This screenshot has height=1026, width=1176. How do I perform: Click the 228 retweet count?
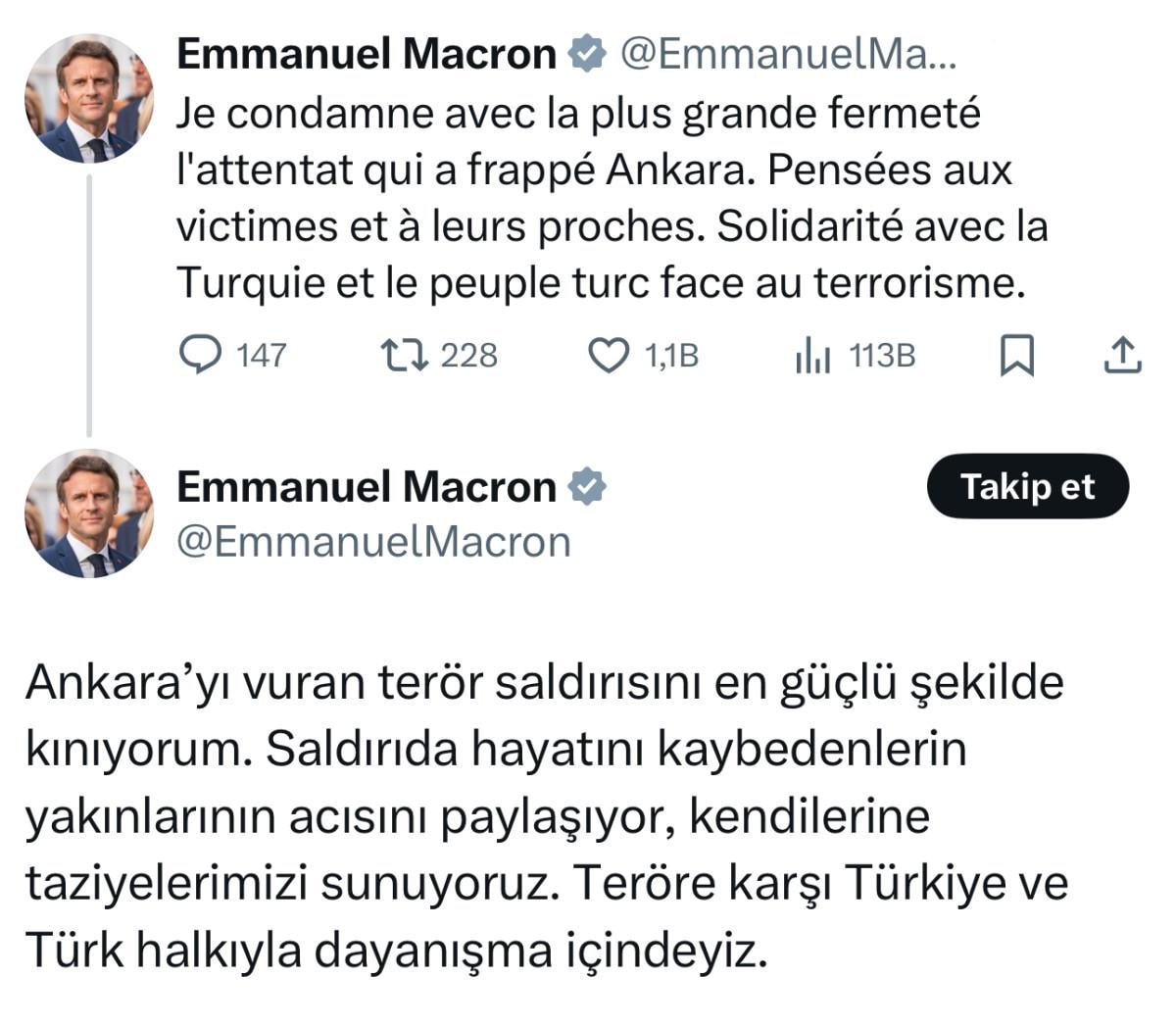pyautogui.click(x=468, y=355)
